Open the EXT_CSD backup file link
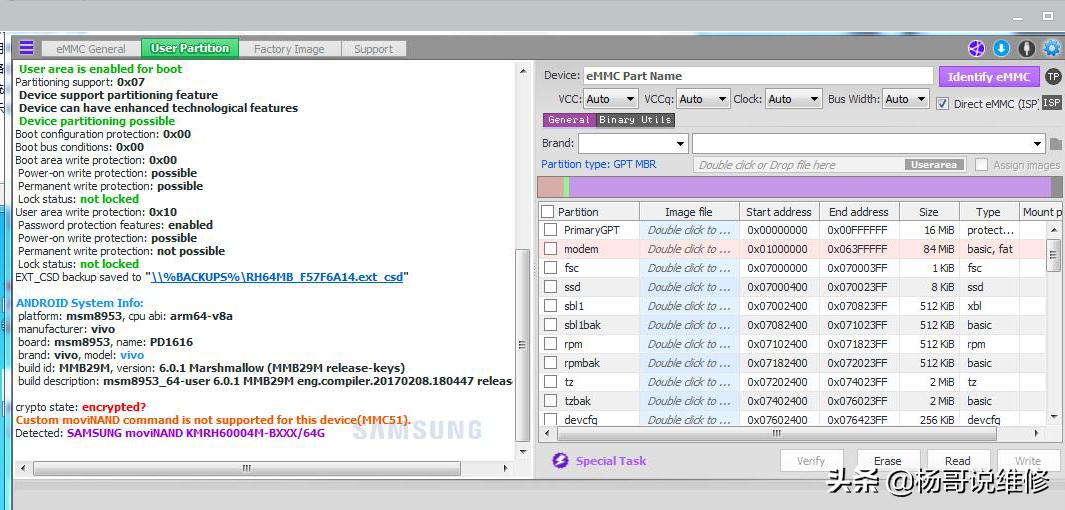The image size is (1065, 510). (x=277, y=277)
